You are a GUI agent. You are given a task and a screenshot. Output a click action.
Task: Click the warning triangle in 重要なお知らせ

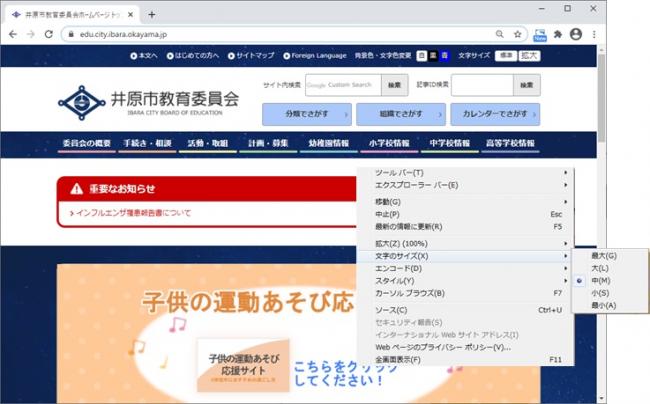(x=76, y=189)
